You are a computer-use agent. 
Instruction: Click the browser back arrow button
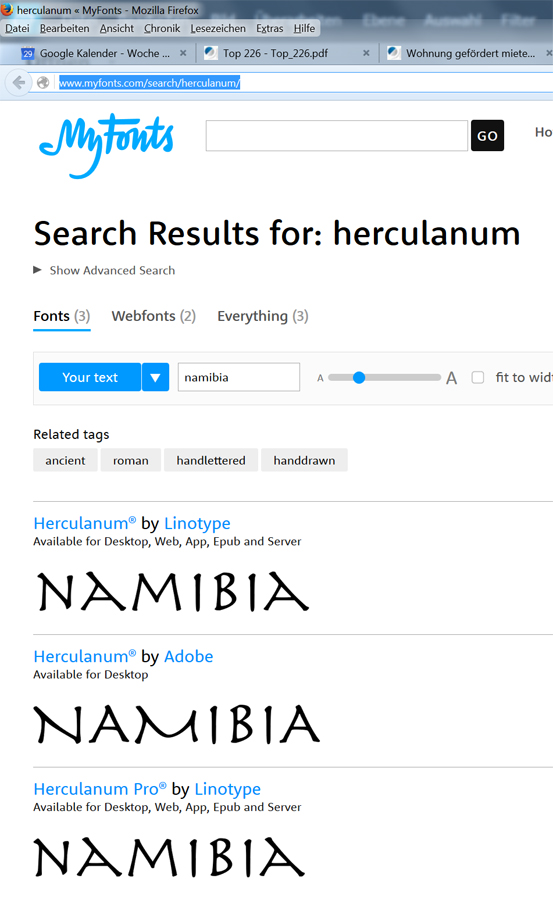[18, 83]
